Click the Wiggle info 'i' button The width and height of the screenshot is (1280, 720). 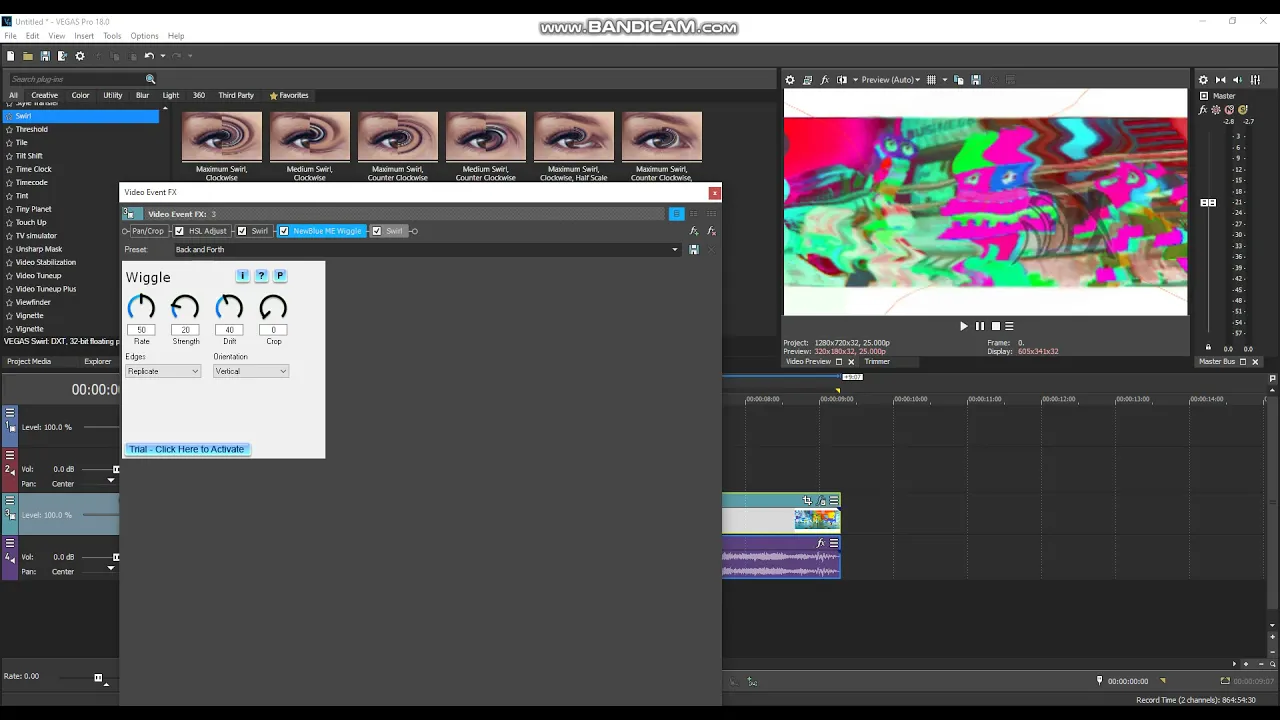(242, 276)
